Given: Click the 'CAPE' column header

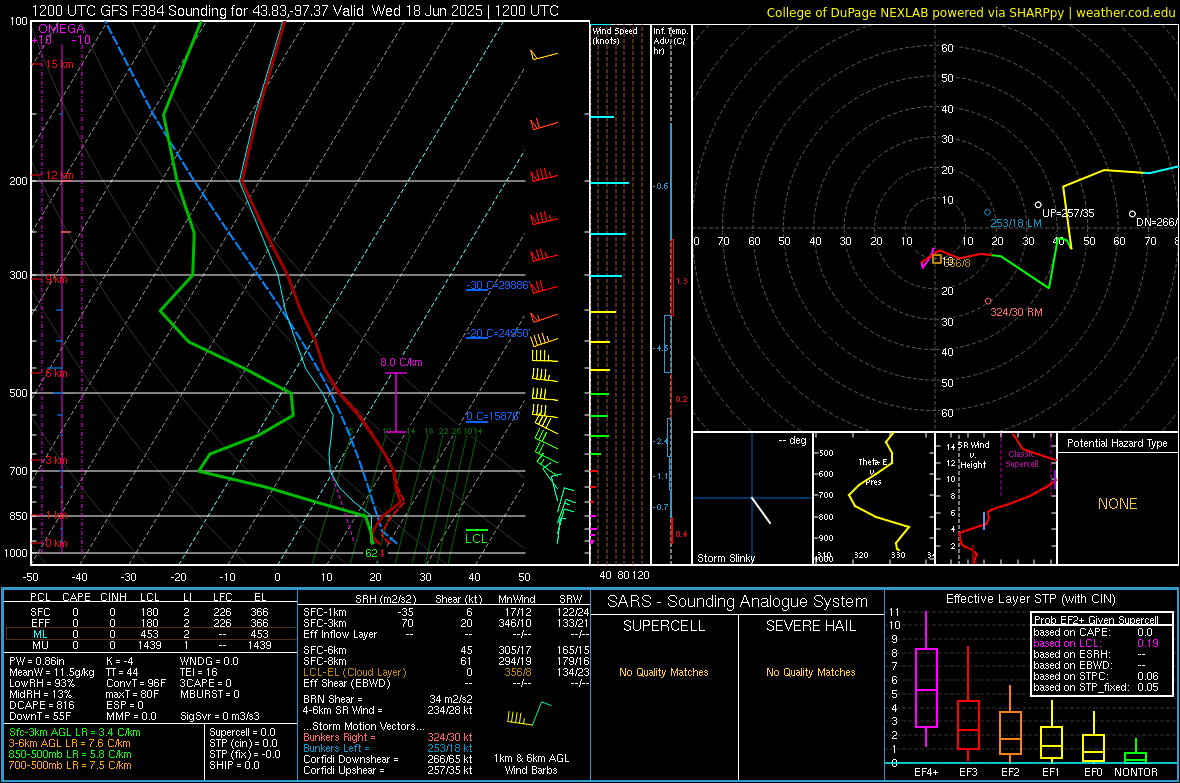Looking at the screenshot, I should tap(76, 597).
